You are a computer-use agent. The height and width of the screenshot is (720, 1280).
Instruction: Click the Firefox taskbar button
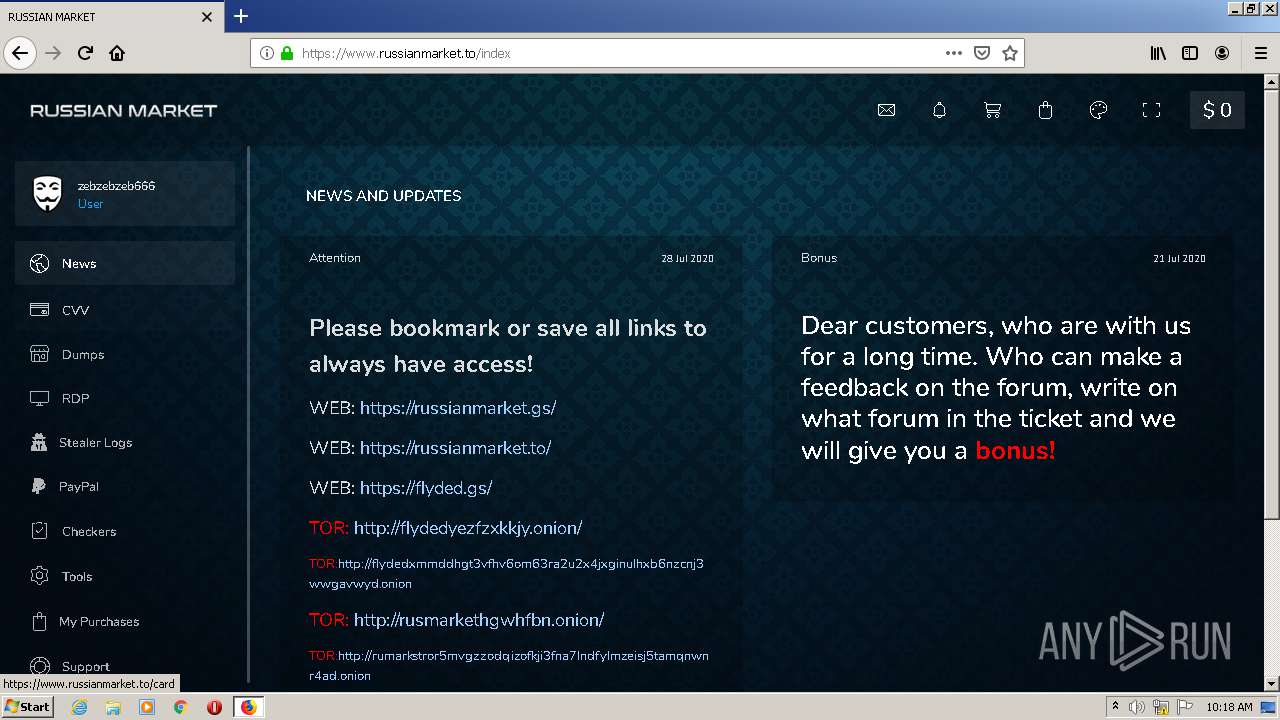248,707
